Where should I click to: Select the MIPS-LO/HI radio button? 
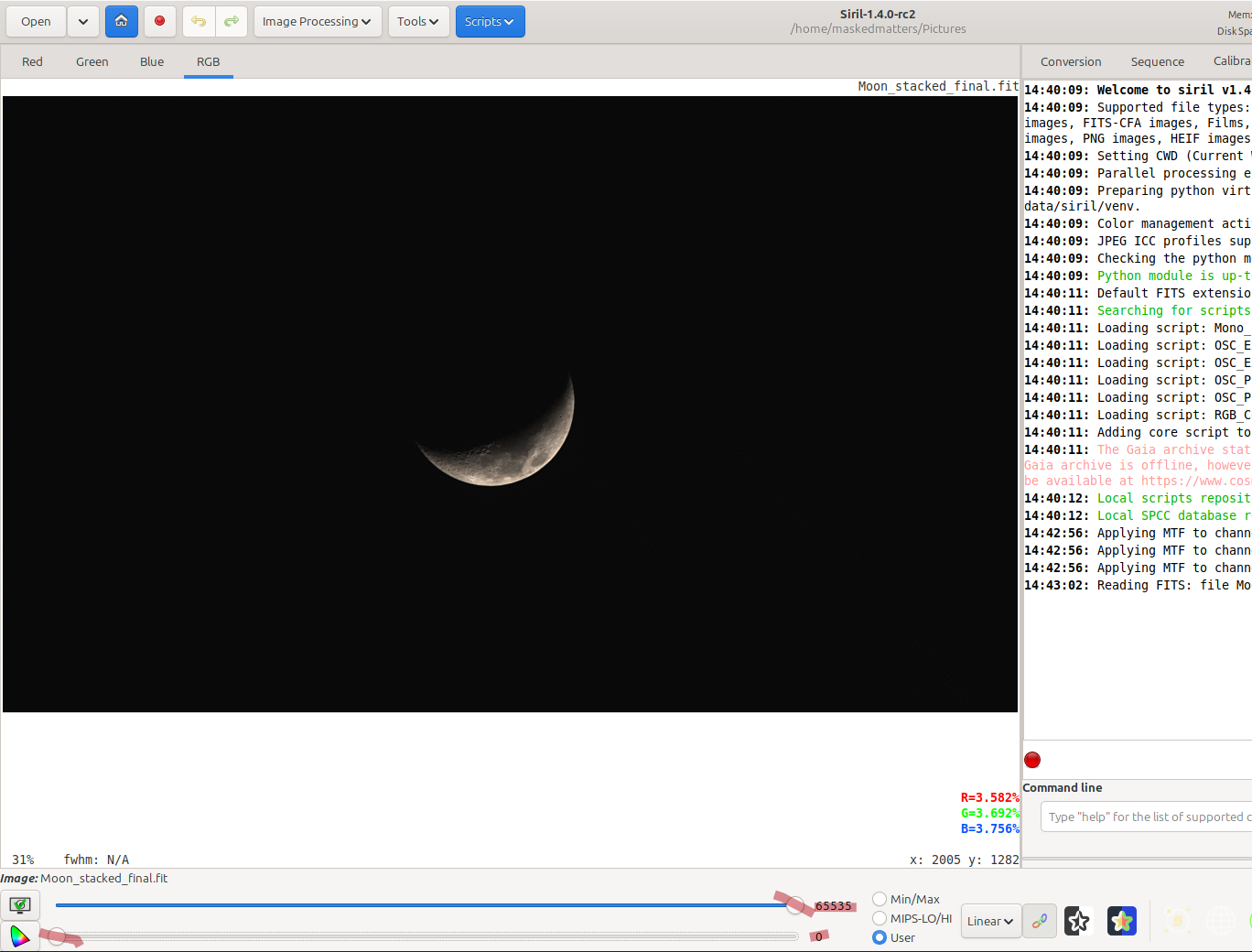880,918
